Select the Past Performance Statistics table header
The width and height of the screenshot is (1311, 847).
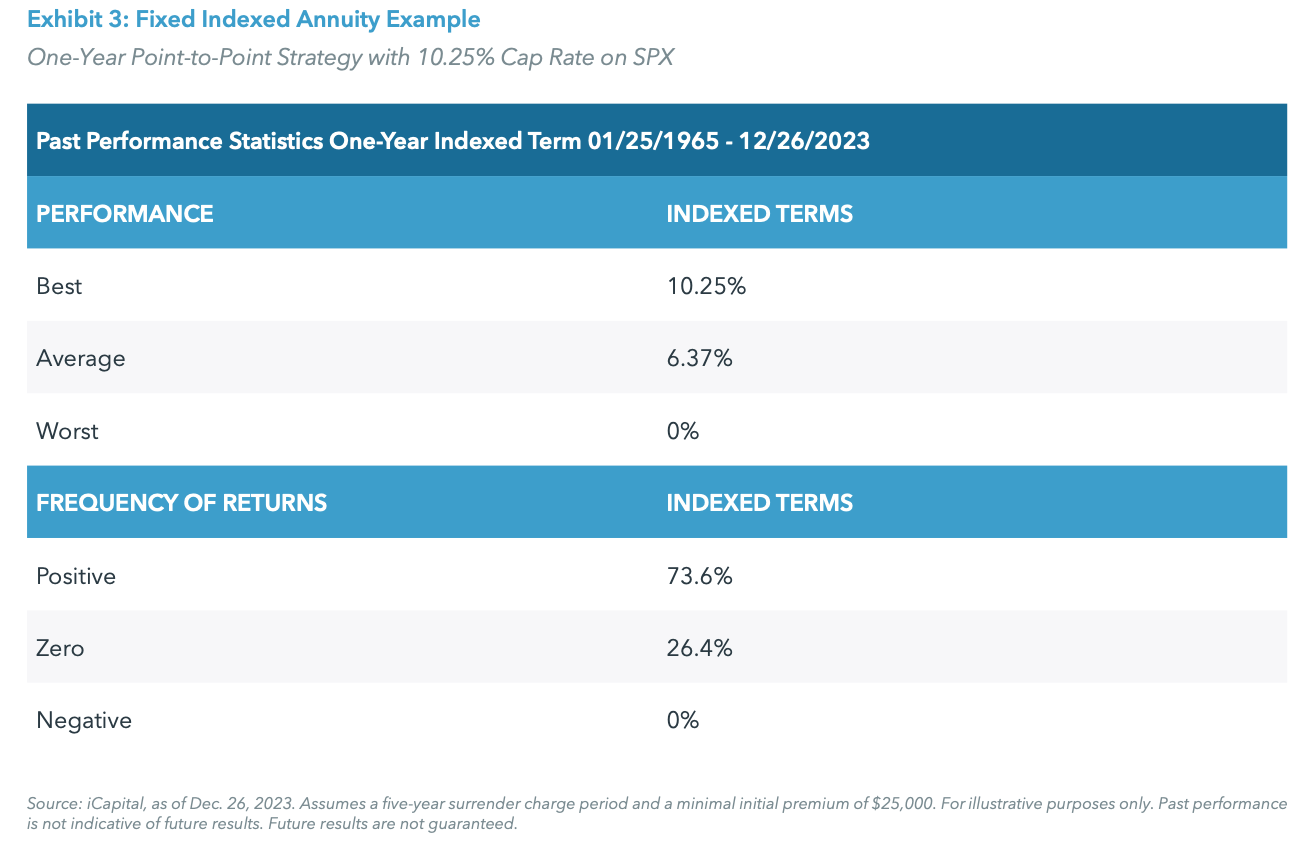point(453,141)
